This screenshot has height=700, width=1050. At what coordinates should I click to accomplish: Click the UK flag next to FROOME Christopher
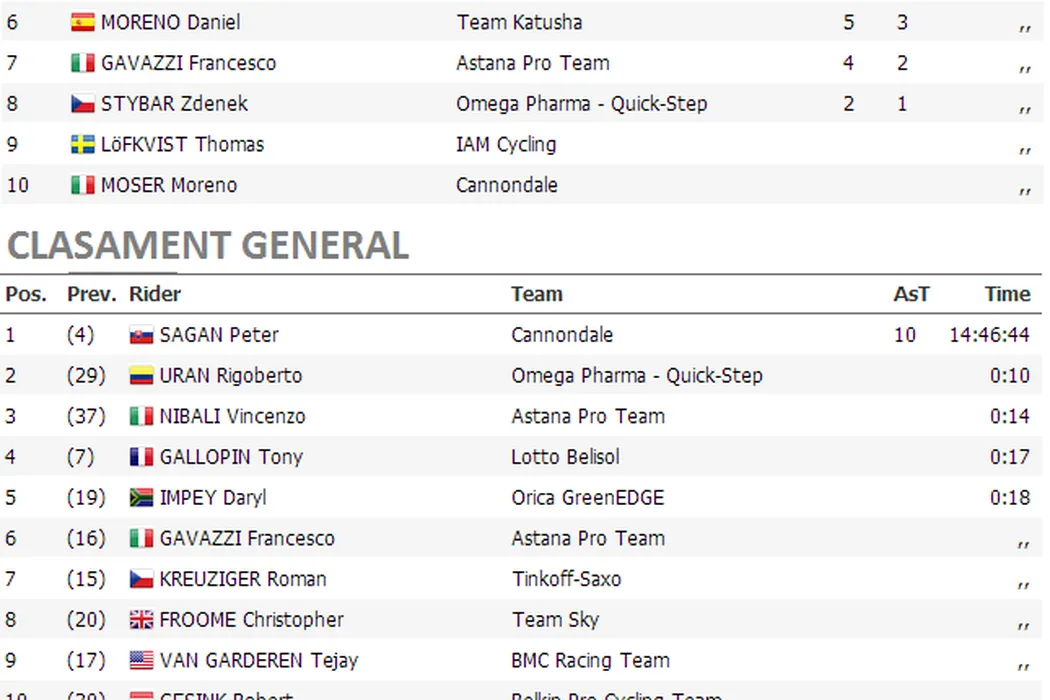click(x=141, y=621)
